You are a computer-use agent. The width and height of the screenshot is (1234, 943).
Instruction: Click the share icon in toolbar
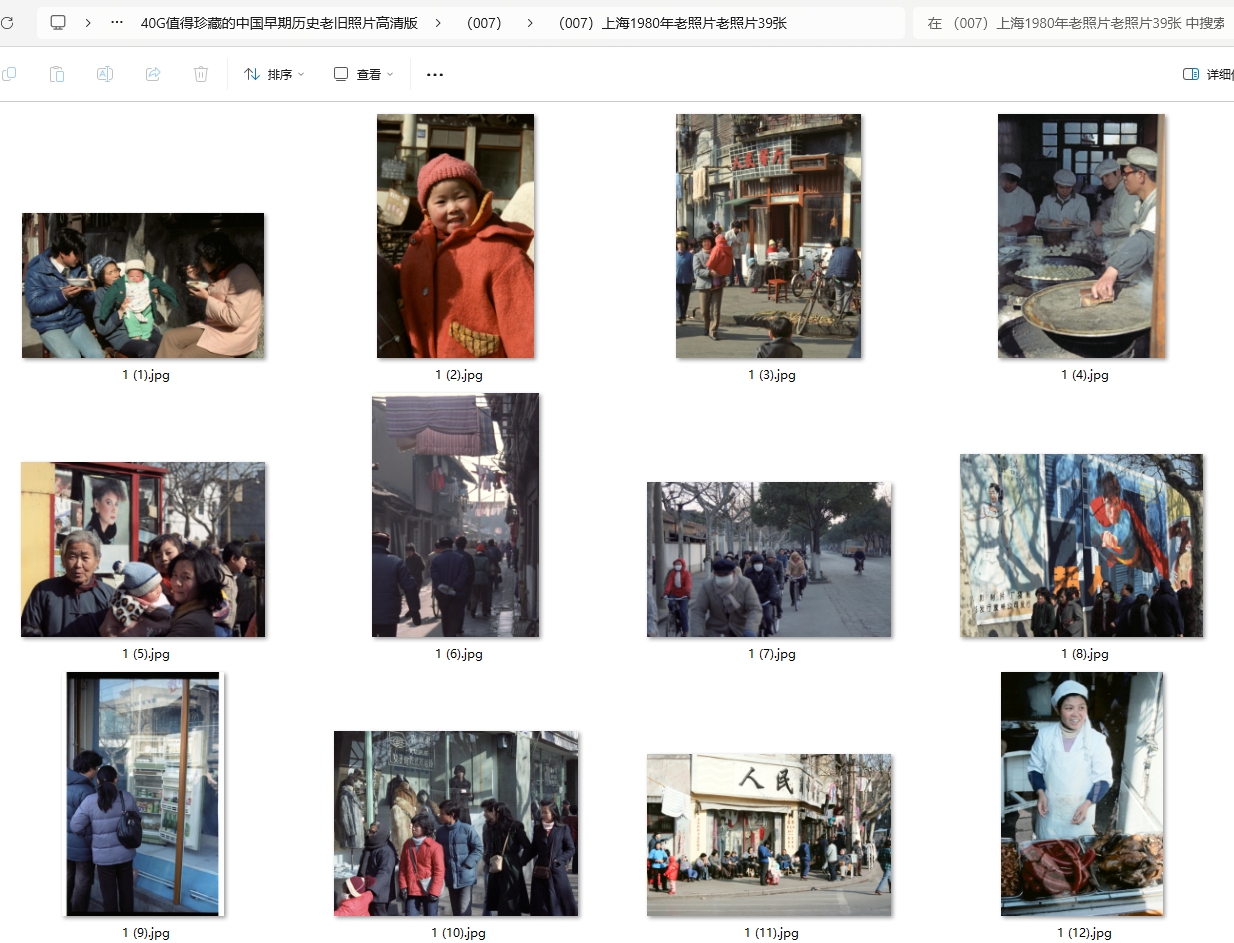(x=153, y=74)
